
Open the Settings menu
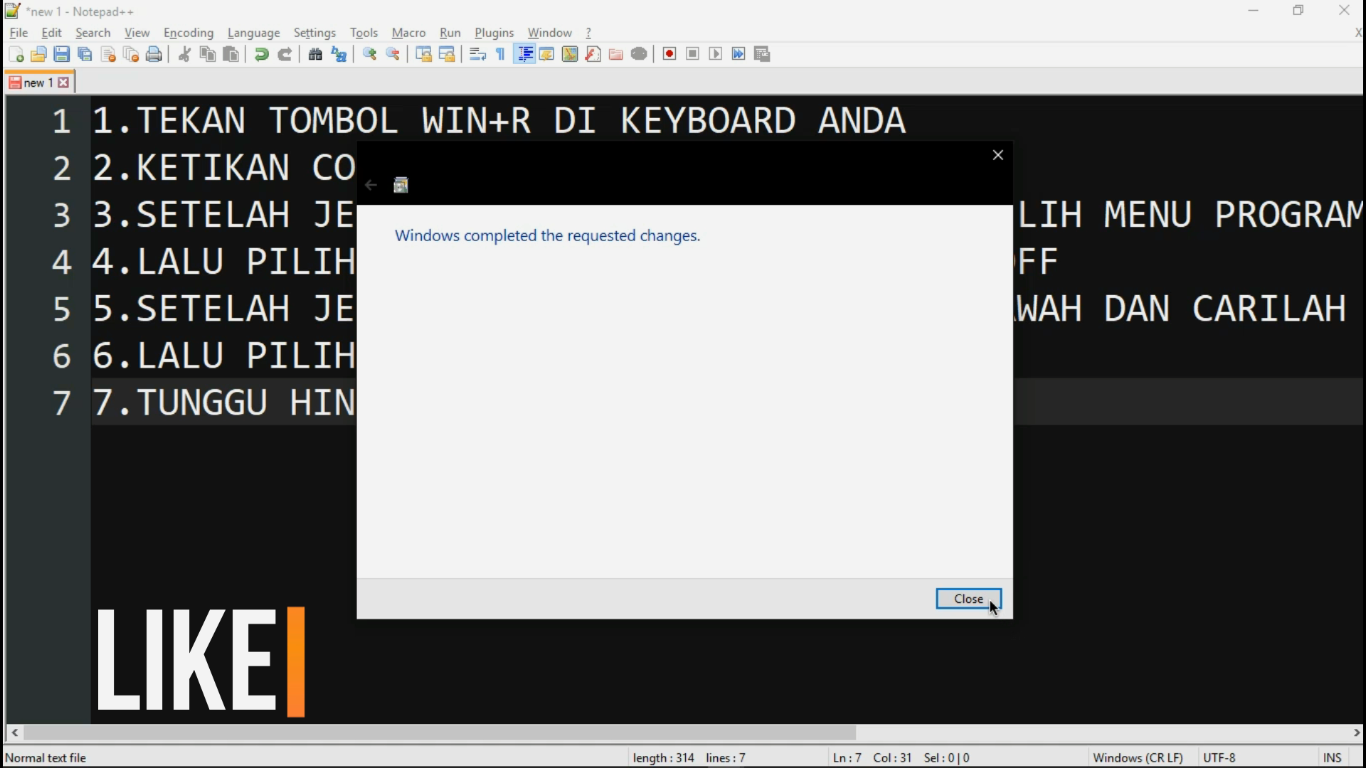[x=315, y=33]
